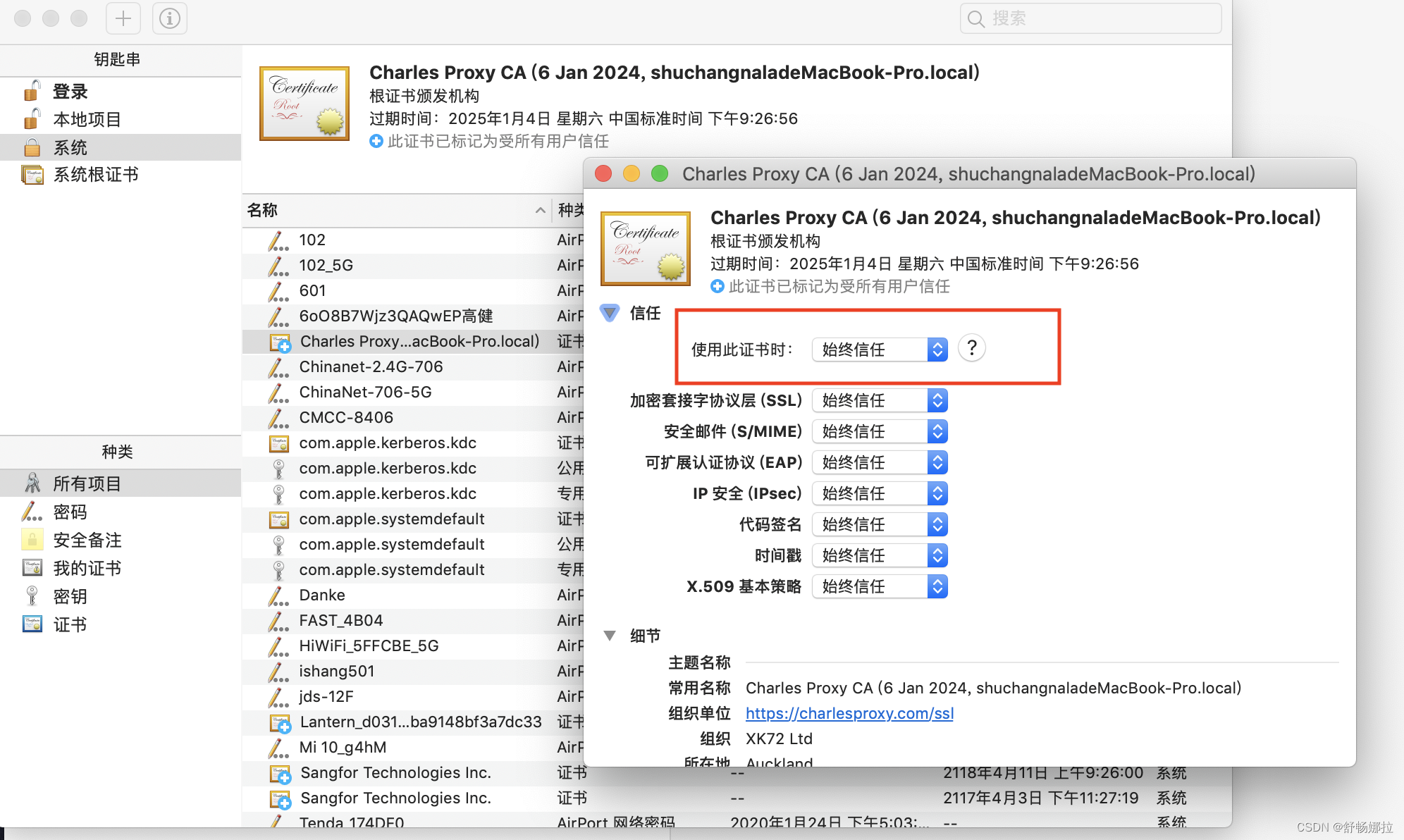Select the com.apple.kerberos.kdc certificate (证书) row
Screen dimensions: 1404x840
point(412,443)
